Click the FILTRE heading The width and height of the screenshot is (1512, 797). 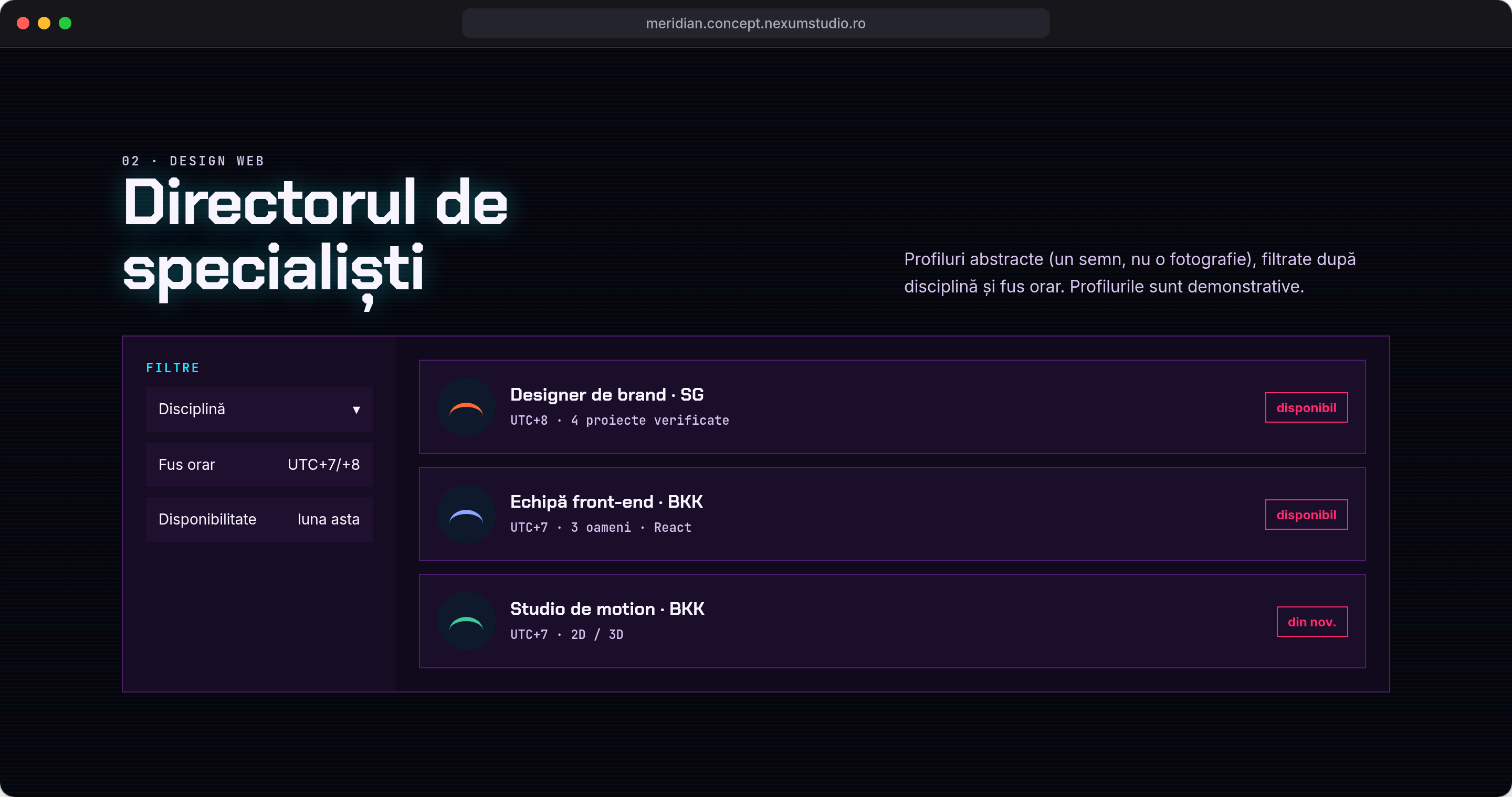pyautogui.click(x=173, y=368)
